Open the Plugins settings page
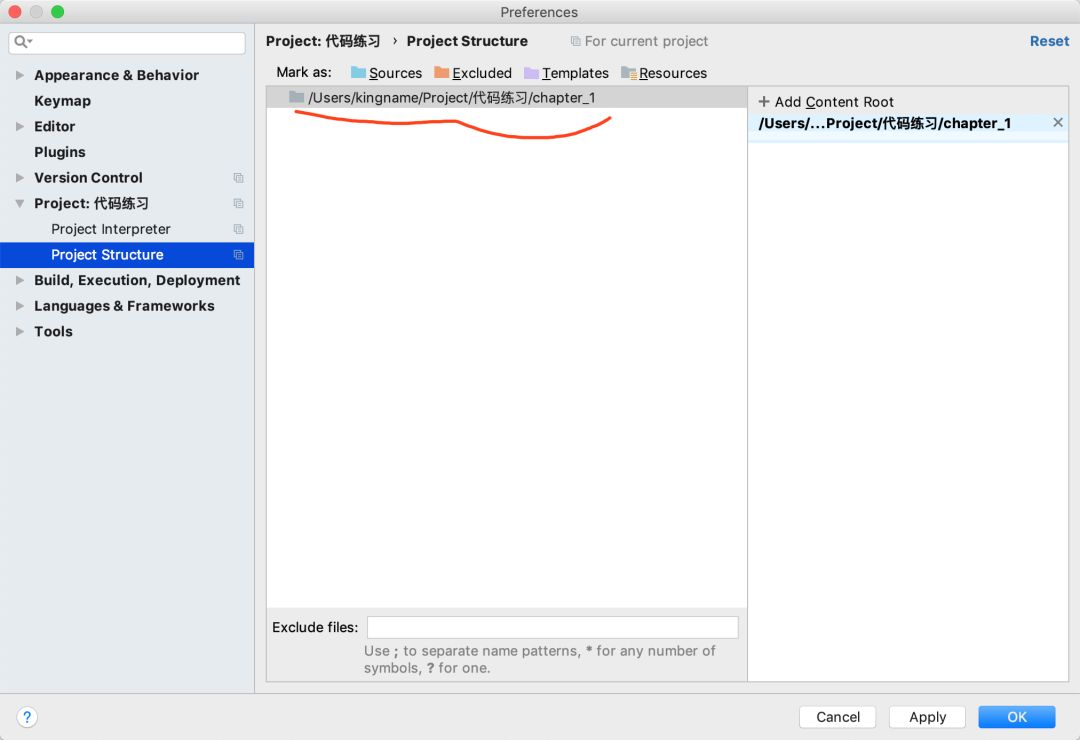This screenshot has width=1080, height=740. click(x=60, y=152)
